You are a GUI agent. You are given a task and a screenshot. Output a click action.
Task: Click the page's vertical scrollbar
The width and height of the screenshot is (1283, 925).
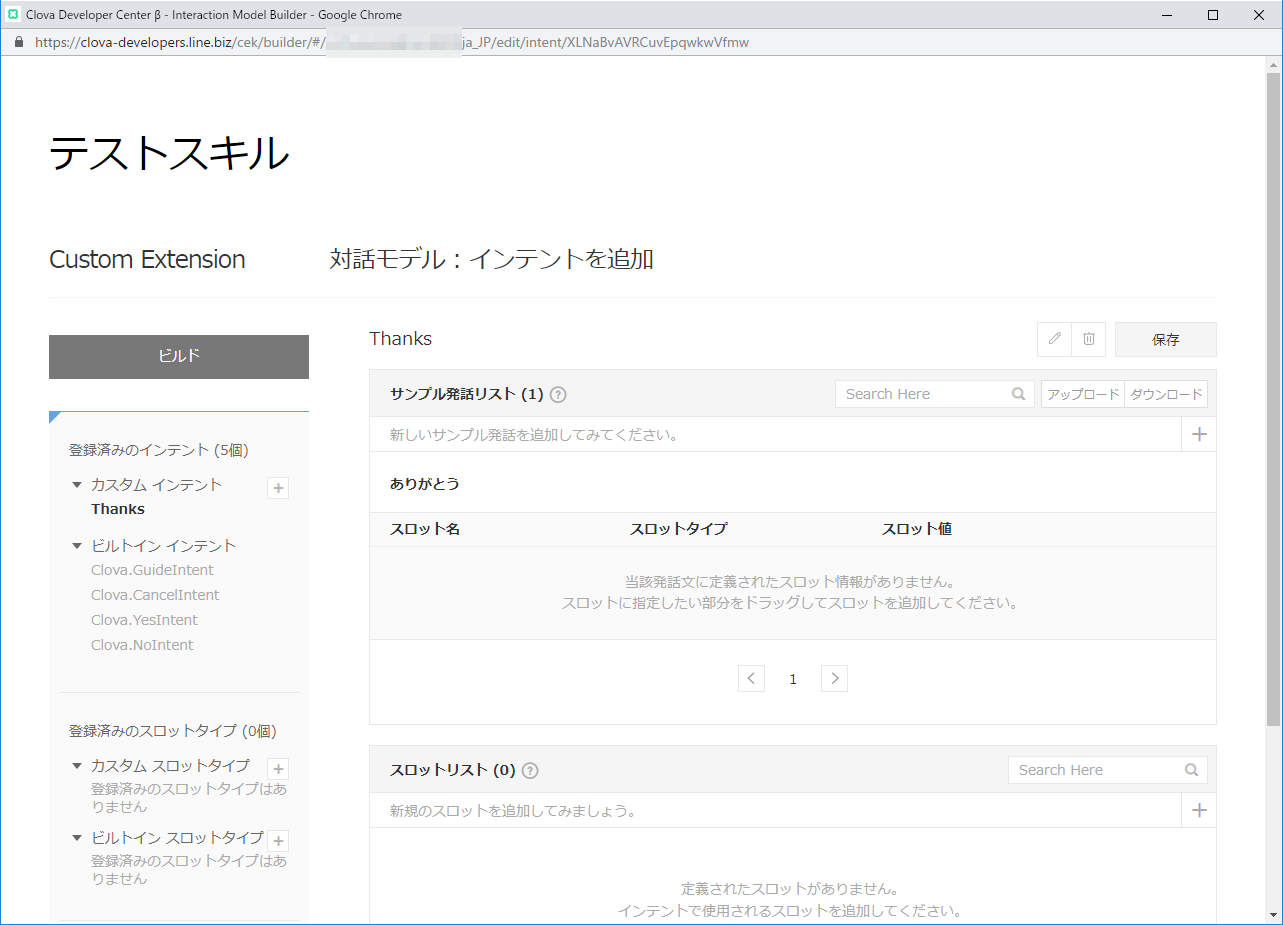[1272, 400]
